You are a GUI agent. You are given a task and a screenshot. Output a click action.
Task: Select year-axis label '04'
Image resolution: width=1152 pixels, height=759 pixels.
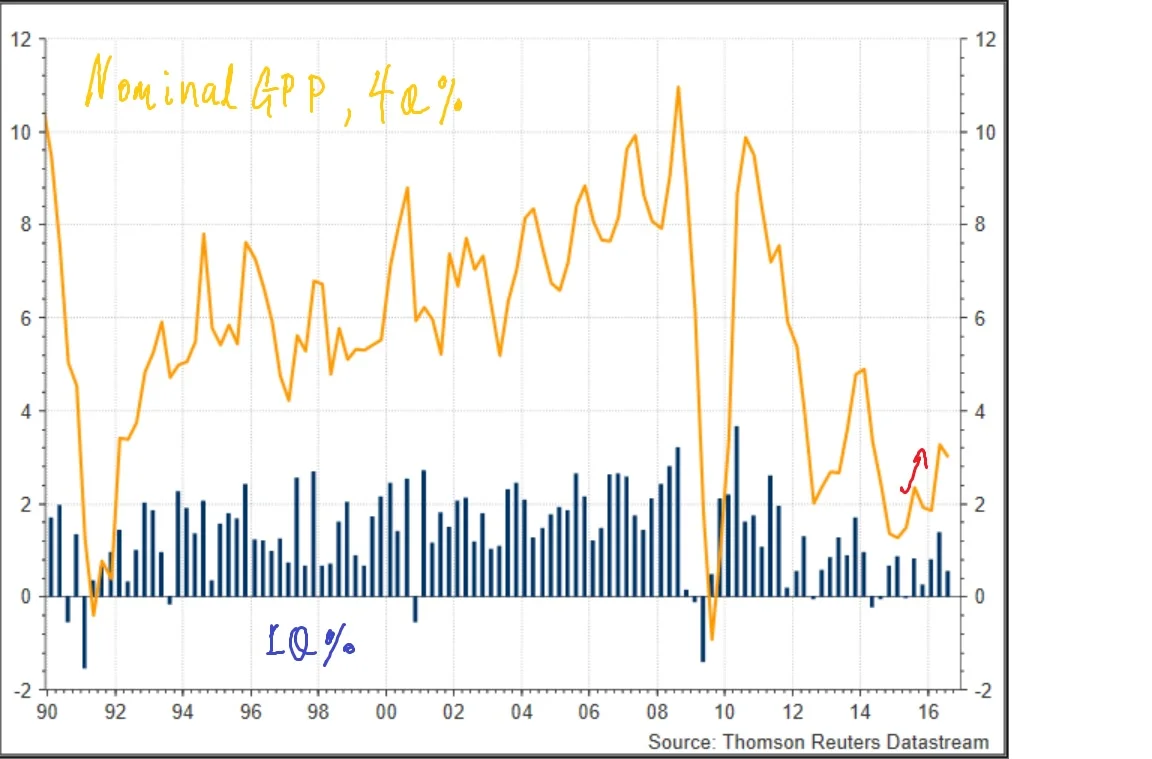(x=522, y=711)
